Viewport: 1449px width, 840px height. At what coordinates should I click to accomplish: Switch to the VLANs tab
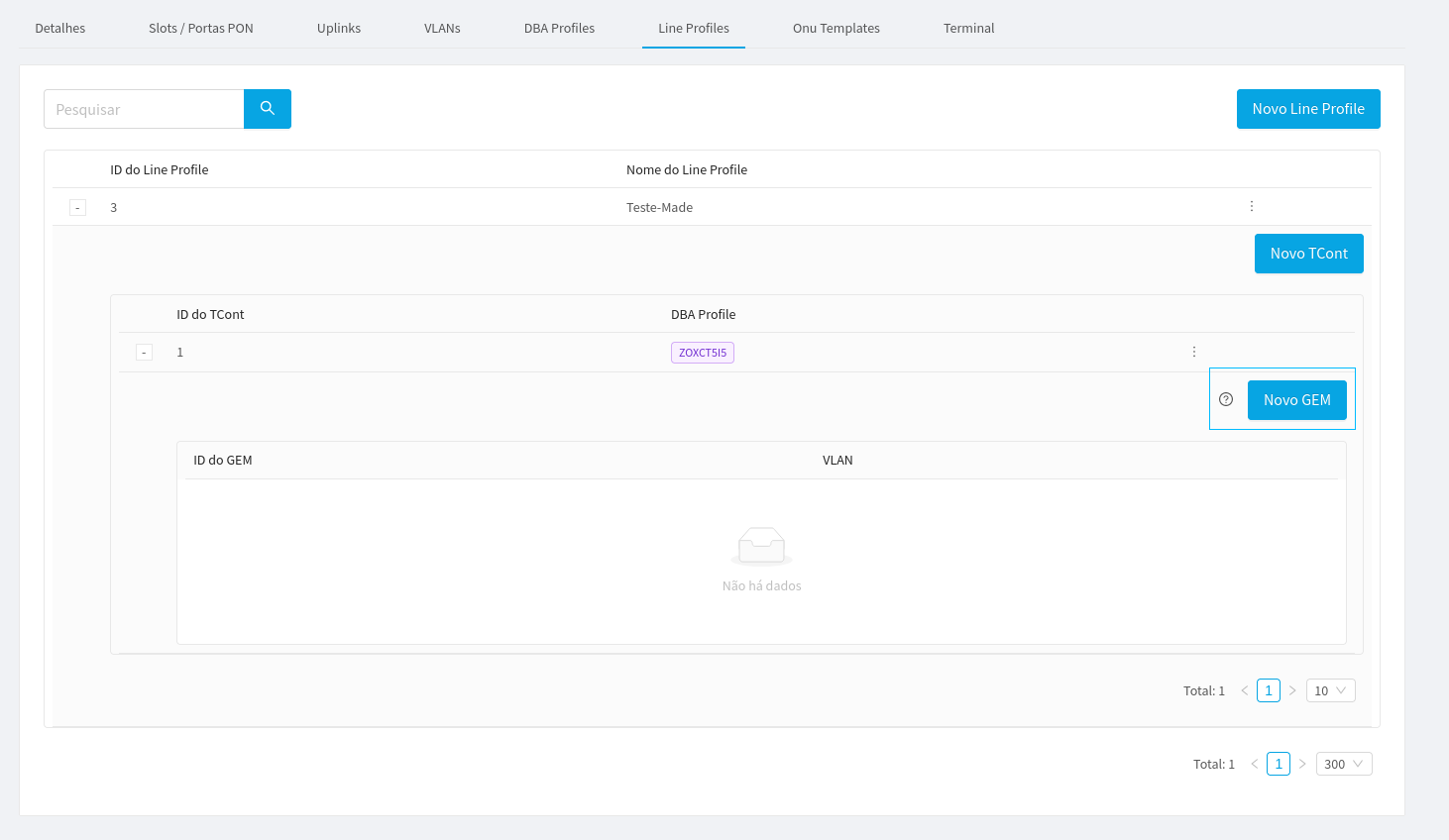coord(442,28)
